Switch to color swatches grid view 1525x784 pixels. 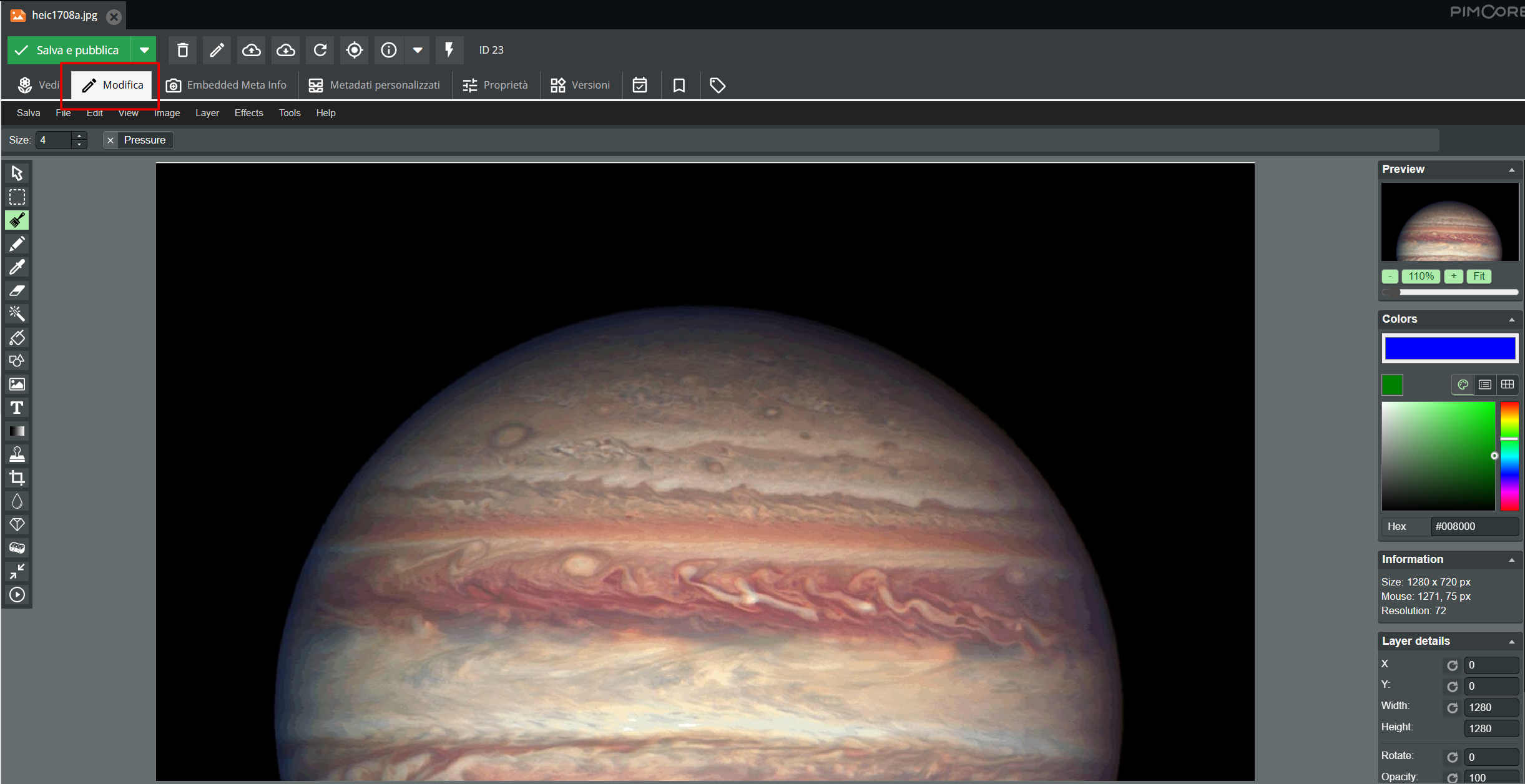pos(1508,385)
